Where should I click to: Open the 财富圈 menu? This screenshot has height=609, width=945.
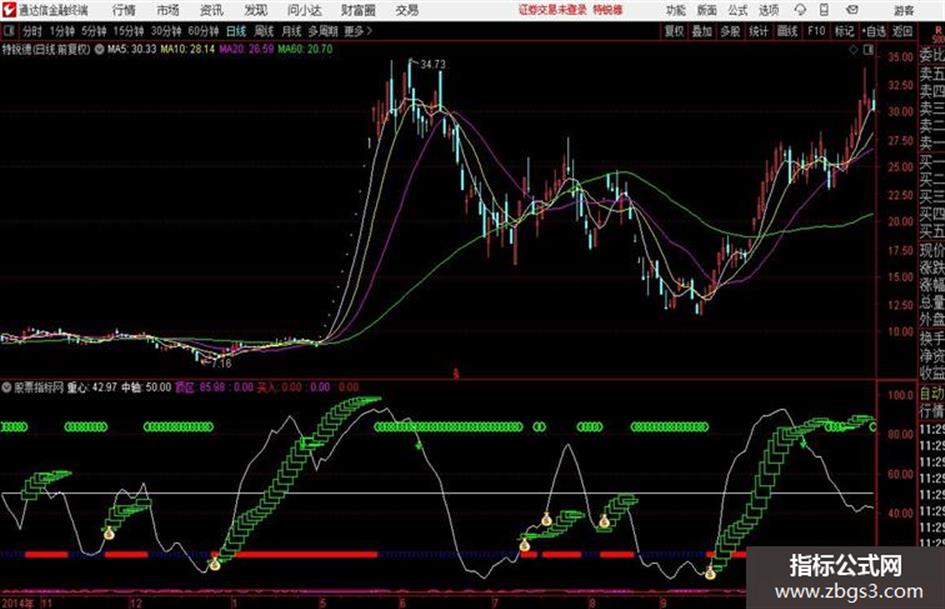coord(358,10)
